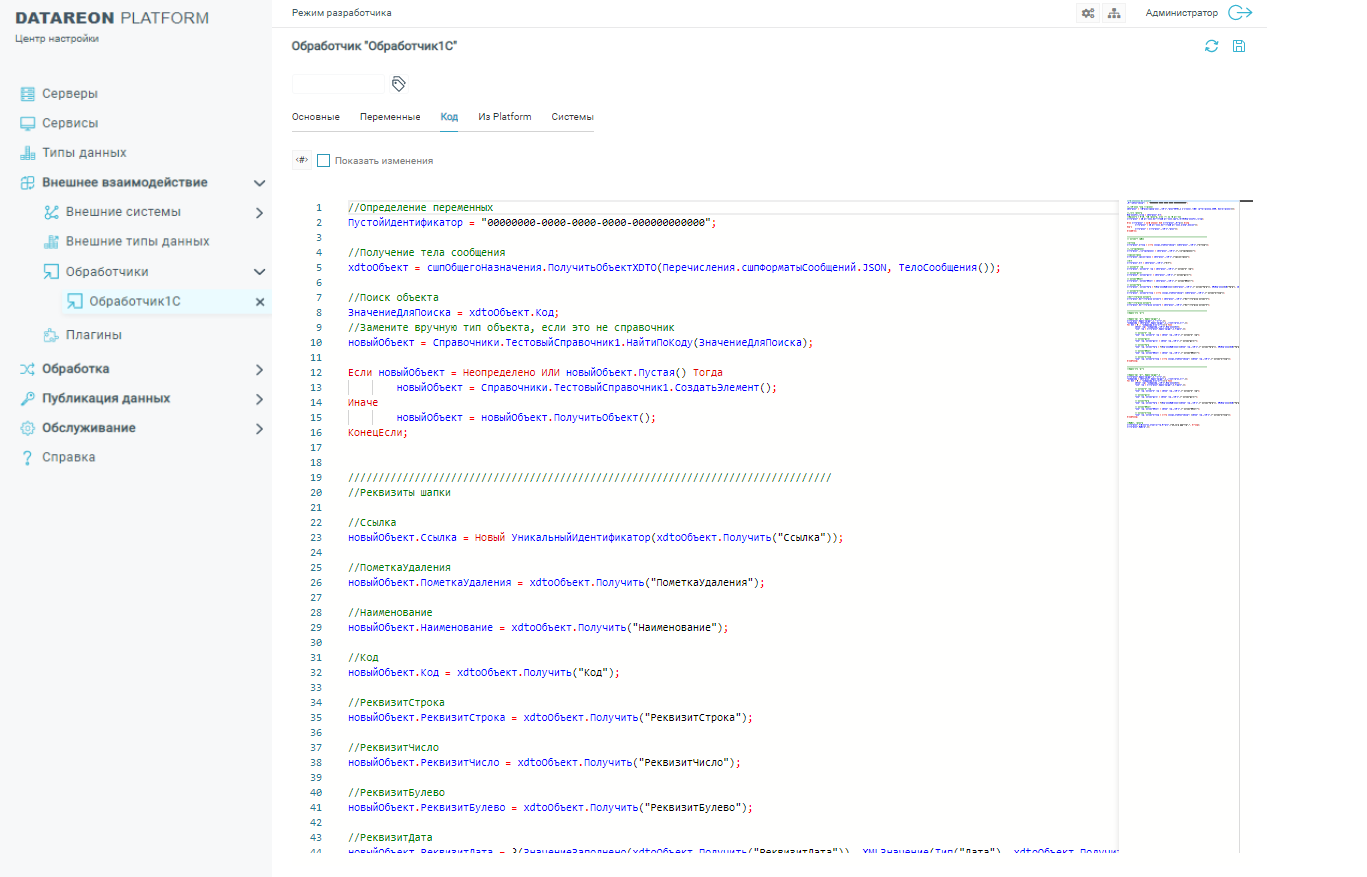1367x877 pixels.
Task: Expand the Обработка section
Action: click(259, 369)
